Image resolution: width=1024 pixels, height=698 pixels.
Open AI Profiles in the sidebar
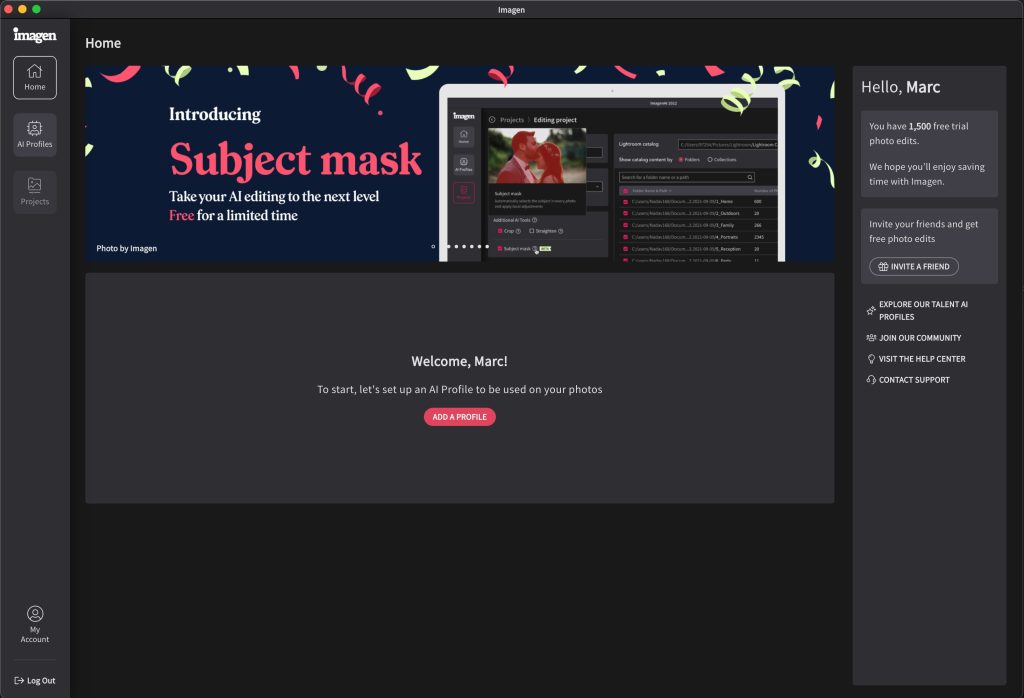35,135
